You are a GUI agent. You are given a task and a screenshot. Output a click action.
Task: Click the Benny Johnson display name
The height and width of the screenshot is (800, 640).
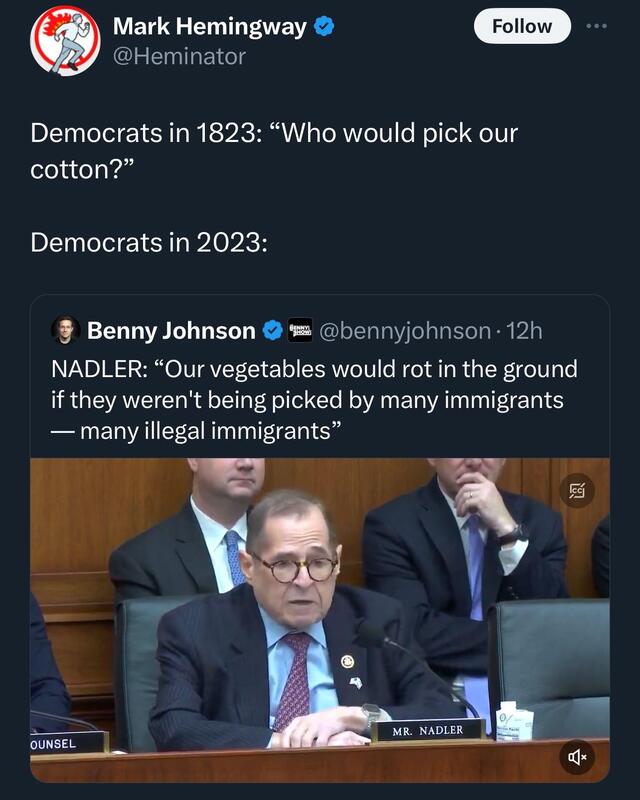tap(171, 330)
